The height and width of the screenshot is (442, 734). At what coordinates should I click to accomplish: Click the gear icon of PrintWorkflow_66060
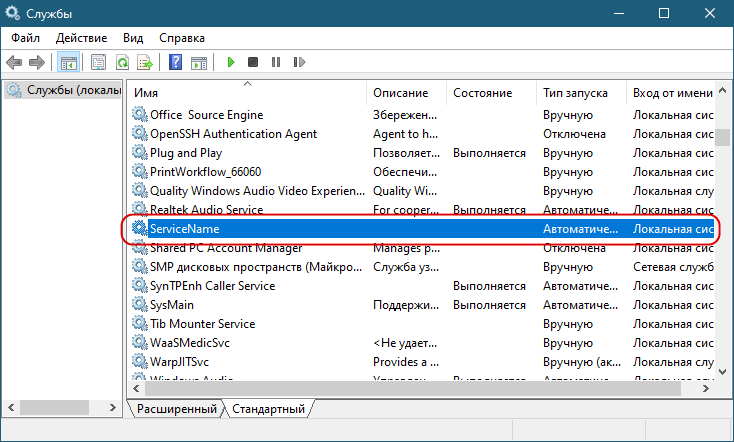[139, 171]
